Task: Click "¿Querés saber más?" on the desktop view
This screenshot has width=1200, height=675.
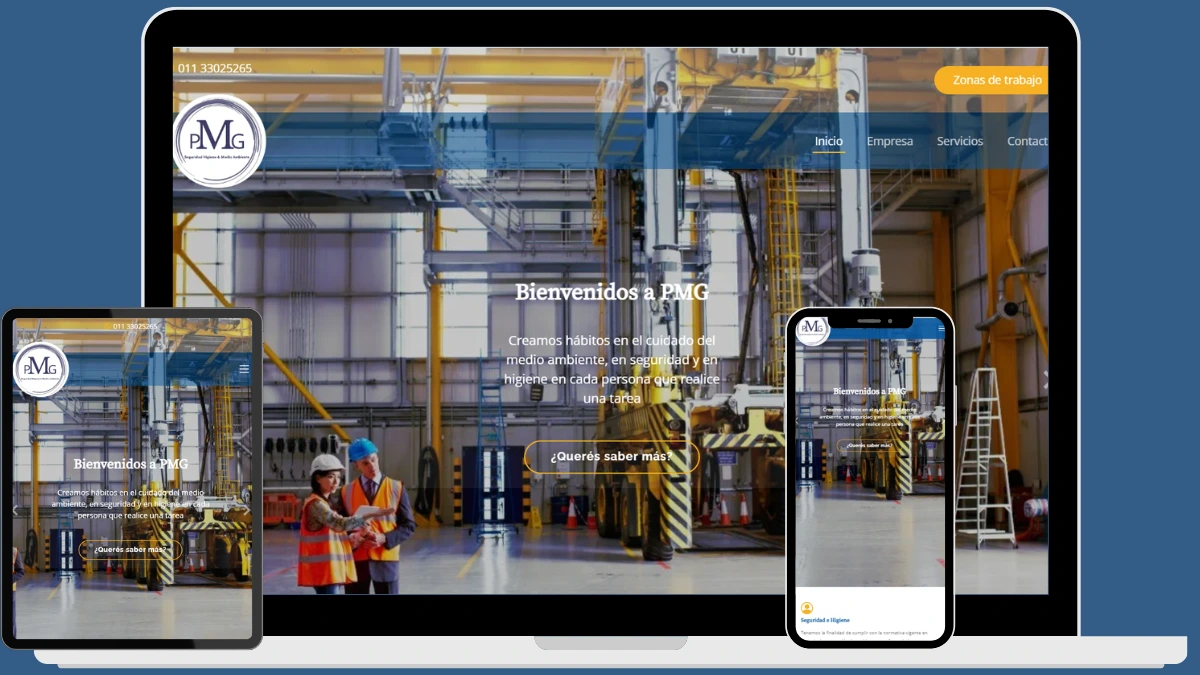Action: pyautogui.click(x=611, y=456)
